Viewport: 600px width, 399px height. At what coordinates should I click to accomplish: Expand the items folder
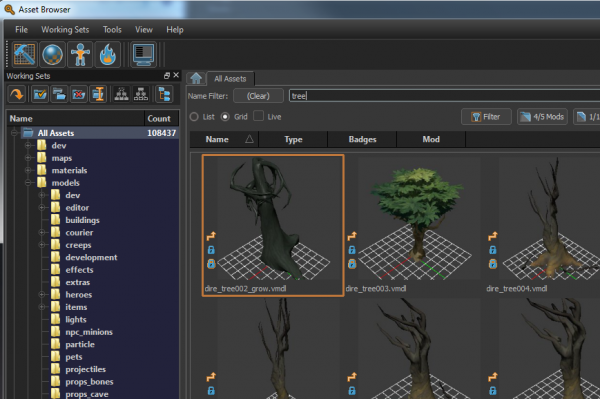42,307
